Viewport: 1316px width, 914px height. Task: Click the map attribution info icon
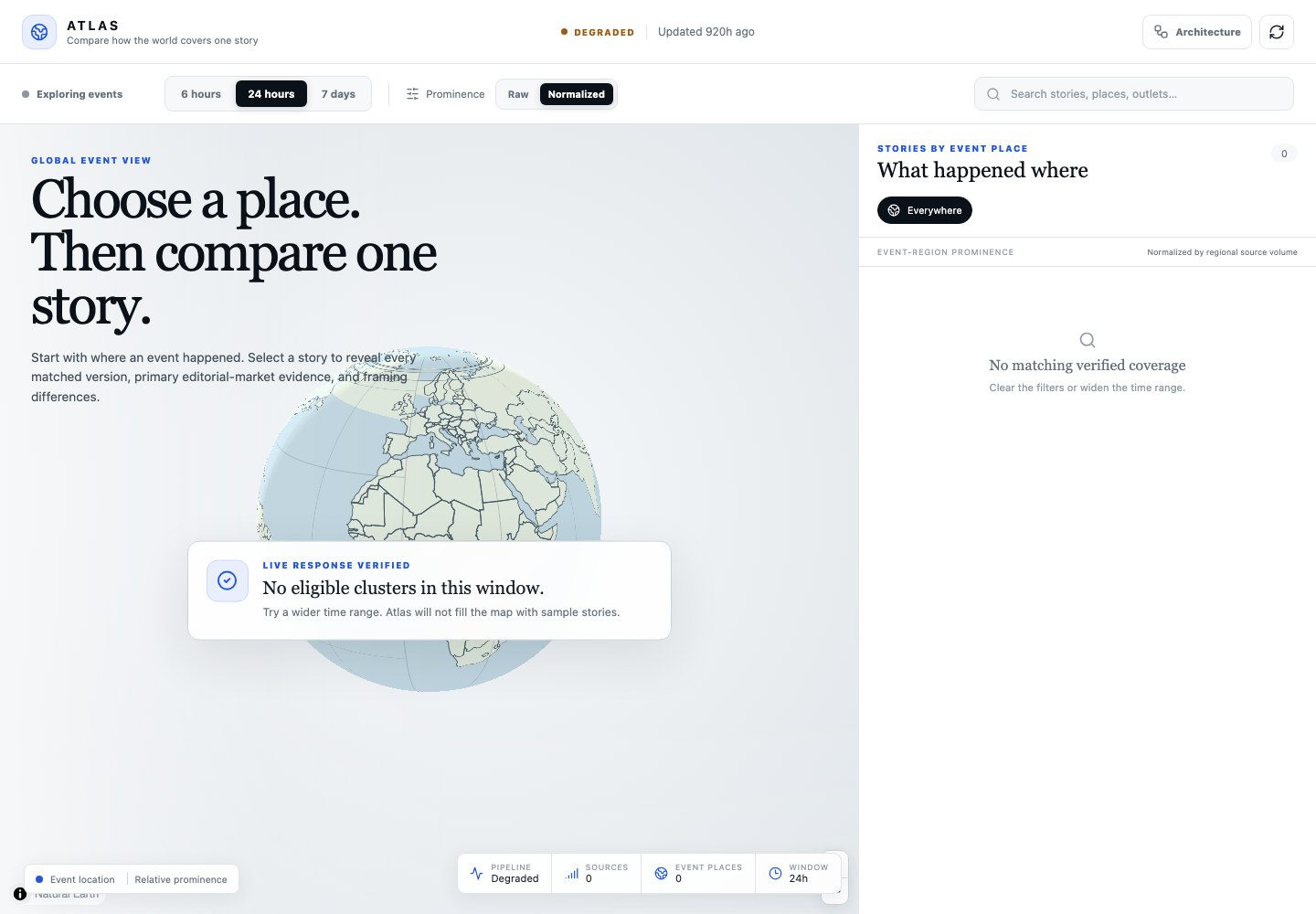tap(20, 894)
